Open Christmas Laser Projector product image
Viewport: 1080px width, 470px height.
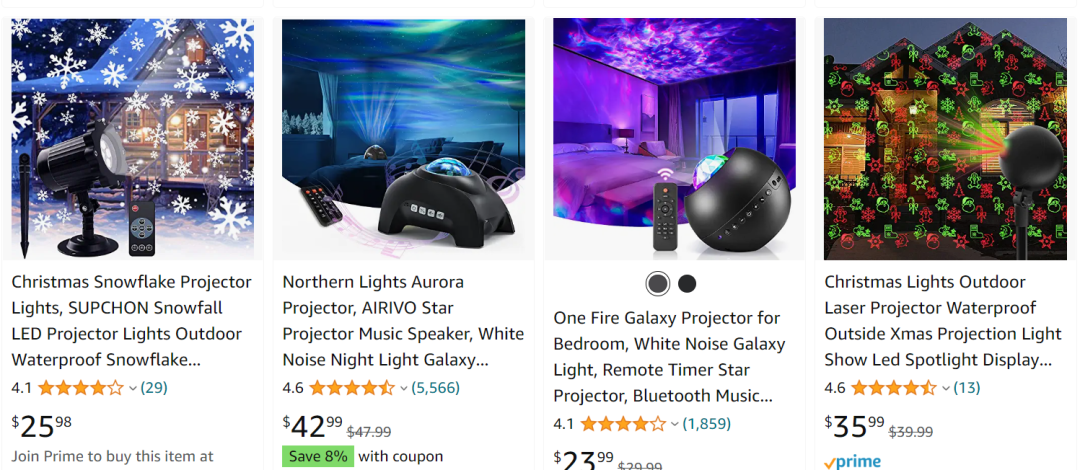click(x=946, y=139)
